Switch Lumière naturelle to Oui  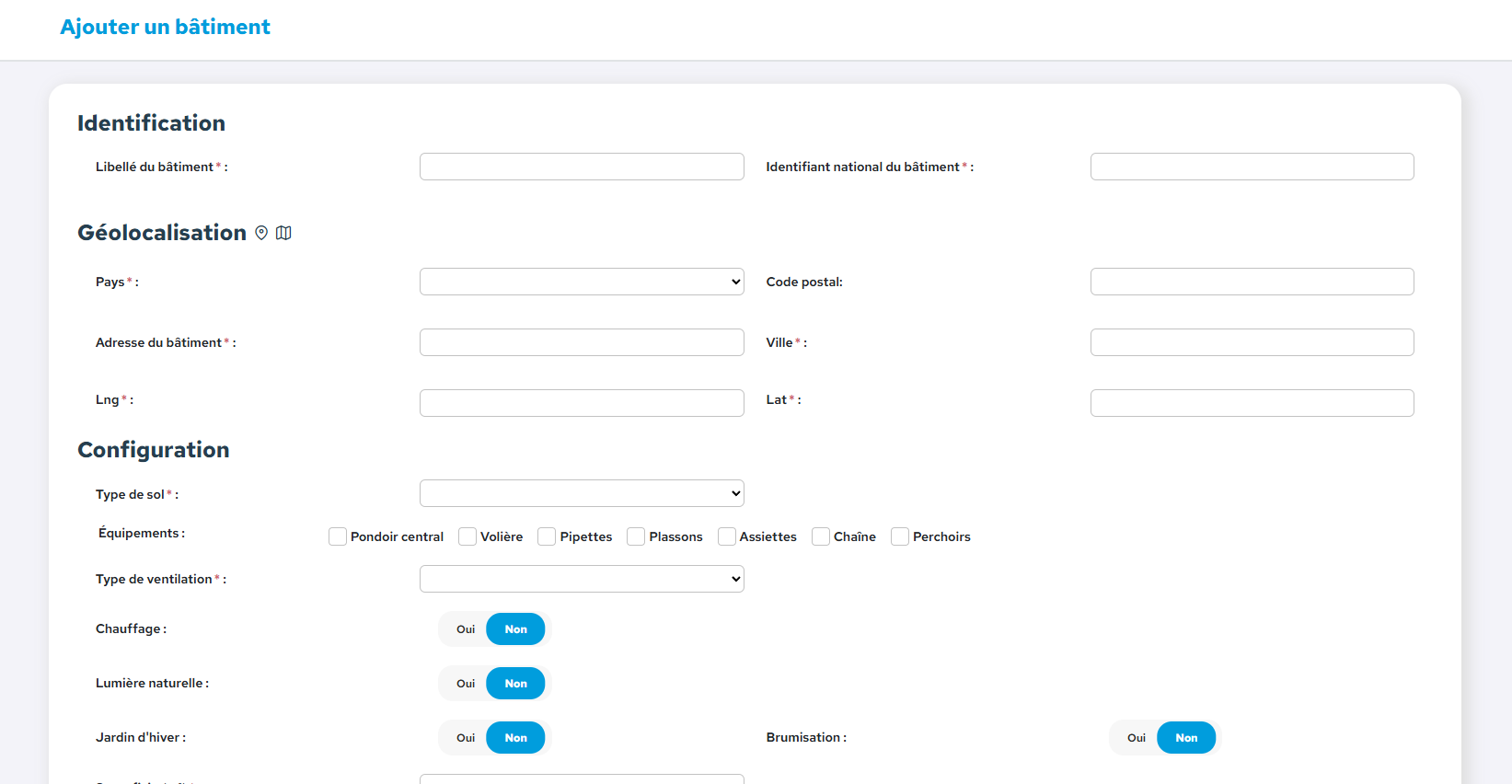click(x=466, y=684)
